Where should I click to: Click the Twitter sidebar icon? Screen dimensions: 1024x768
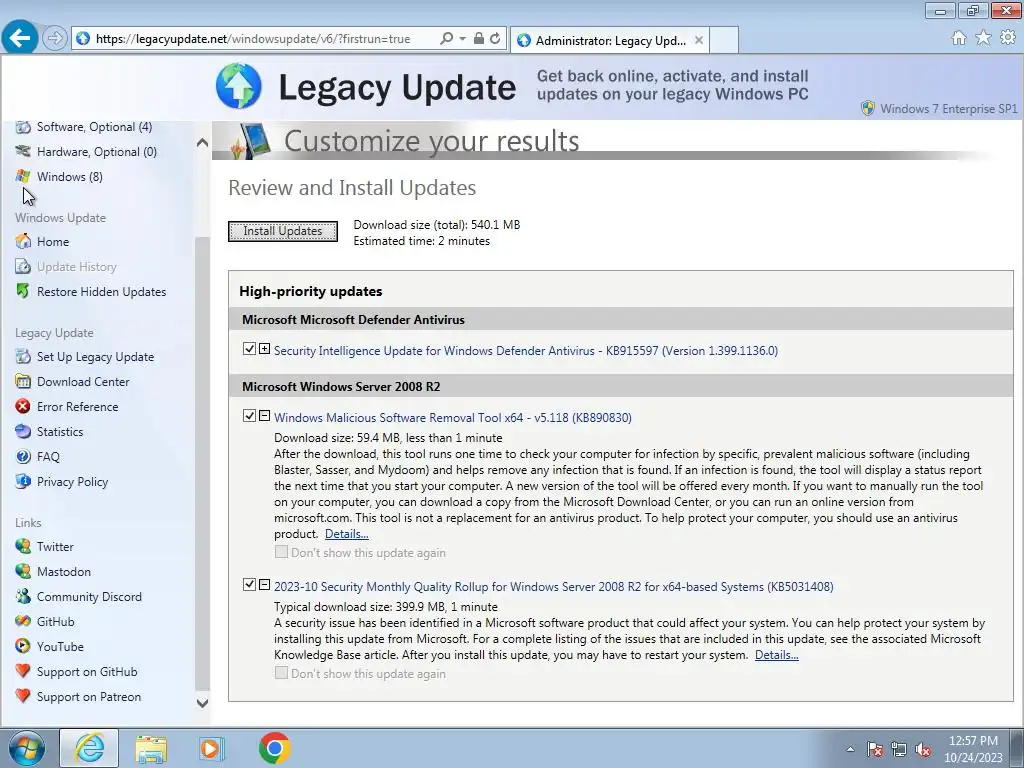23,547
